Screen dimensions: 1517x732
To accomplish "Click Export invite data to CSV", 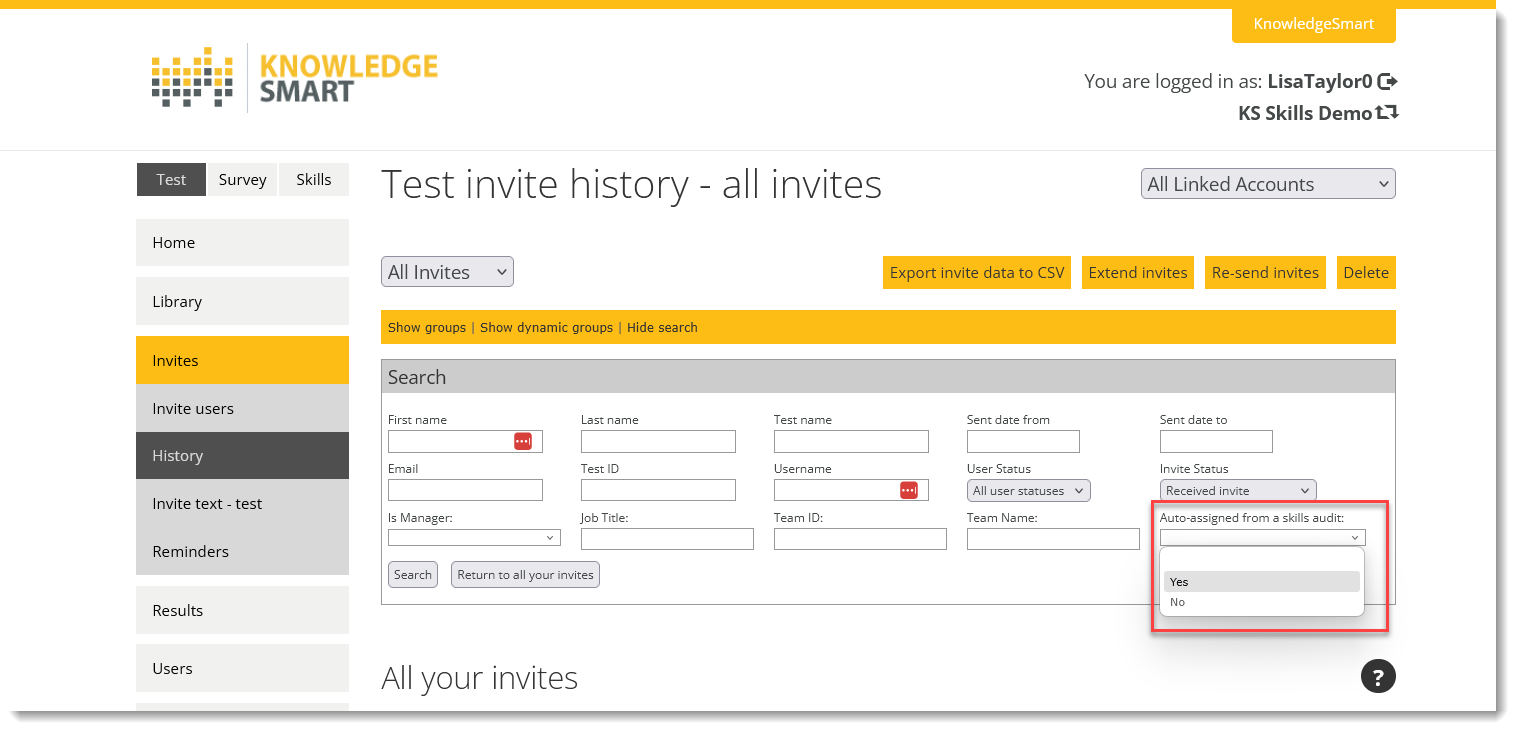I will click(x=977, y=273).
